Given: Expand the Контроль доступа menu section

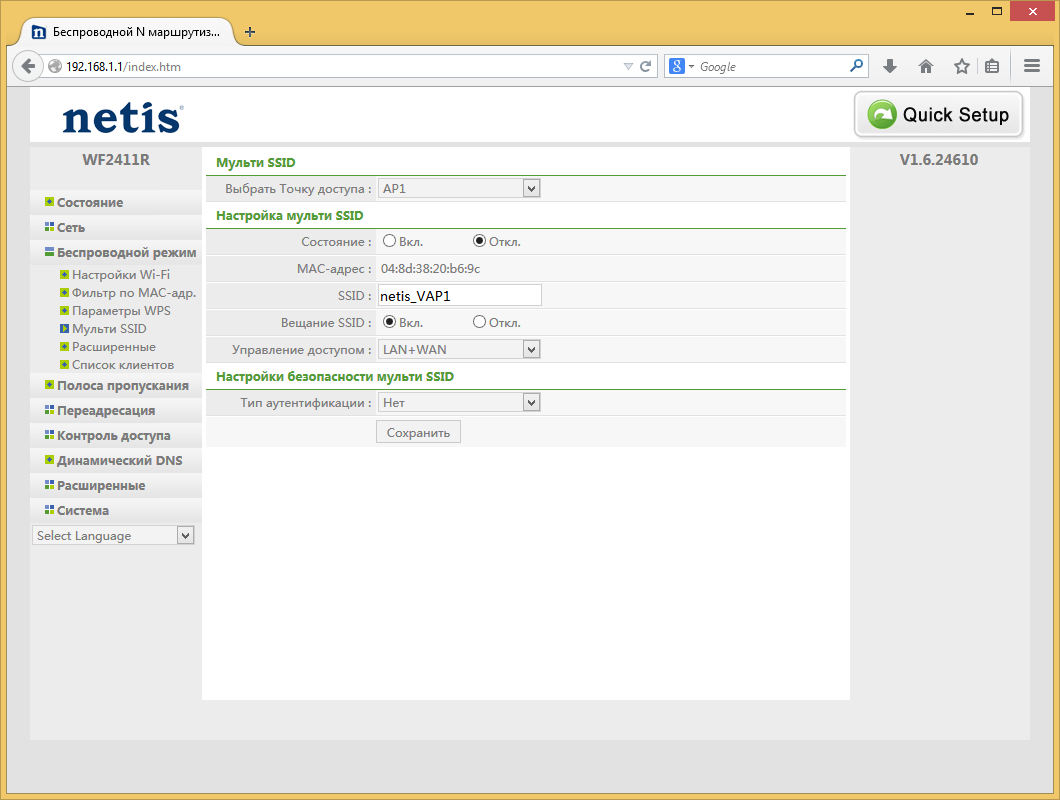Looking at the screenshot, I should (x=114, y=436).
